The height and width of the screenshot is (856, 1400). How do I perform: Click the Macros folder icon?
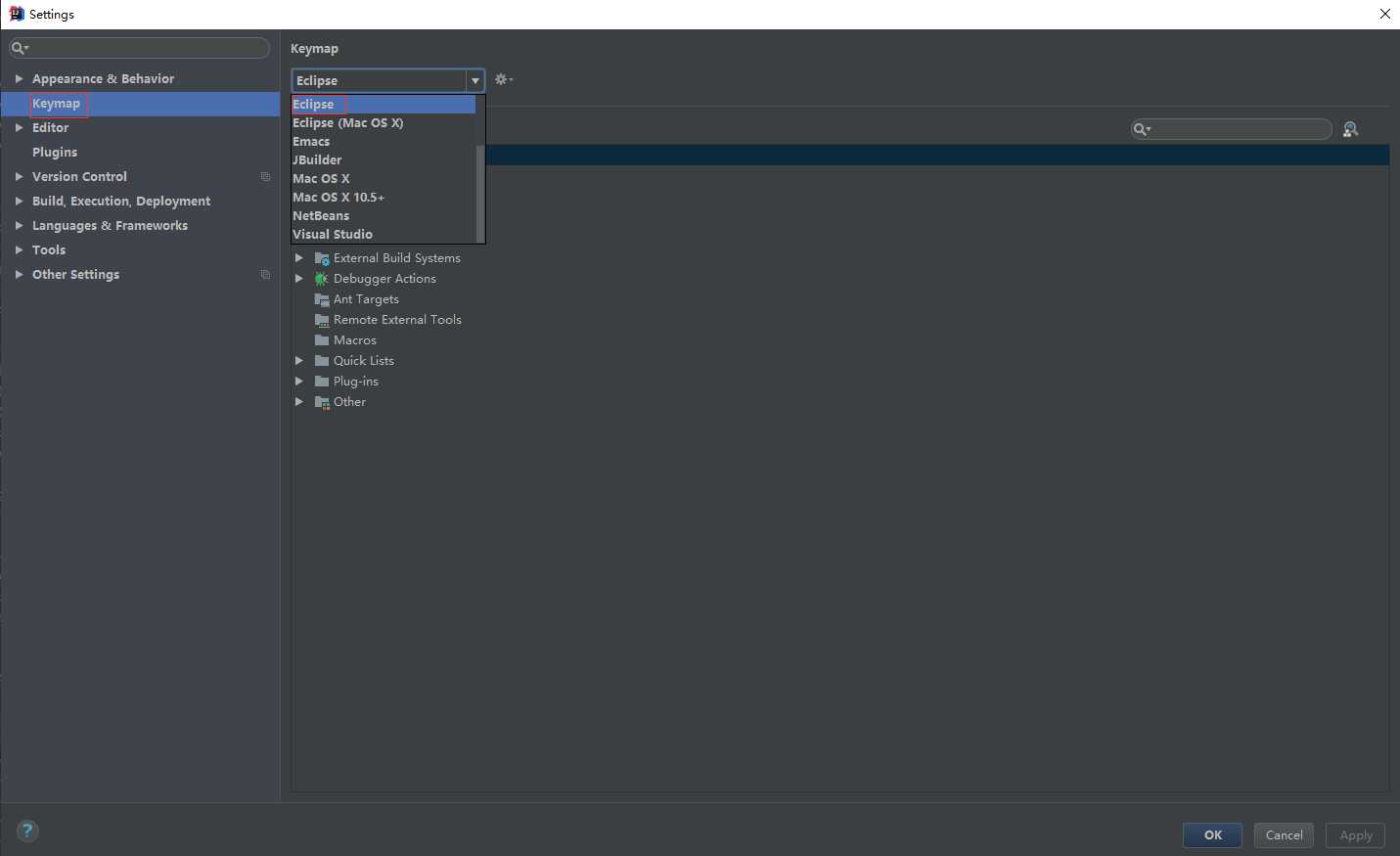(x=322, y=340)
